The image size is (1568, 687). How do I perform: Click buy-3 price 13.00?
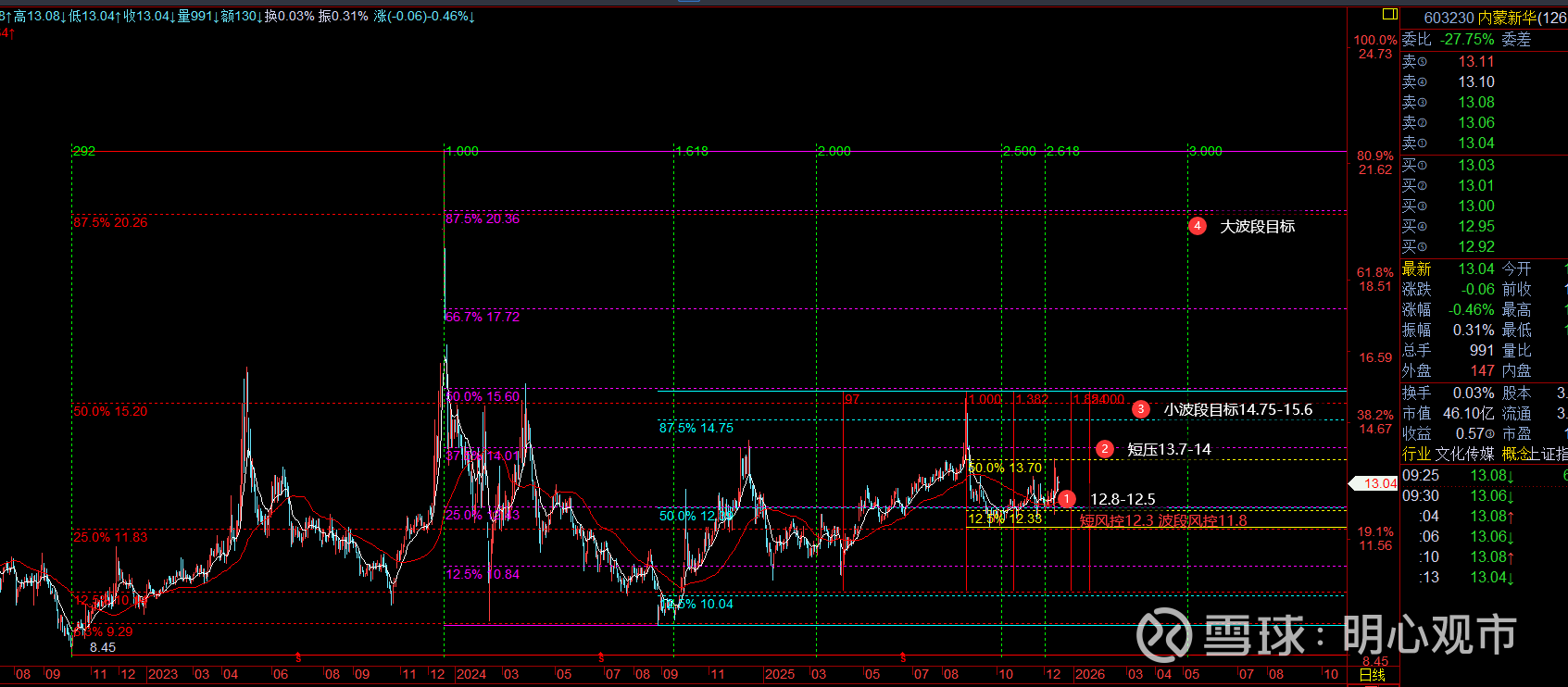[1476, 206]
